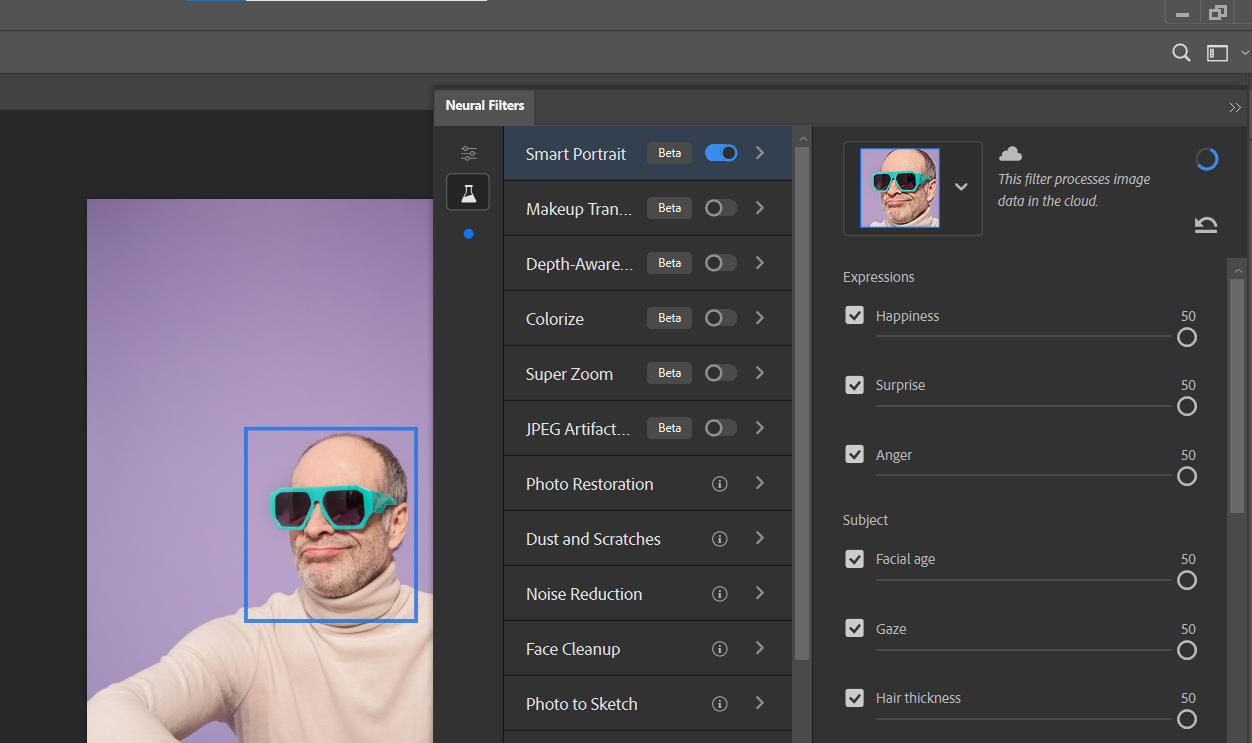This screenshot has width=1252, height=743.
Task: Open the workspace switcher icon
Action: (x=1217, y=53)
